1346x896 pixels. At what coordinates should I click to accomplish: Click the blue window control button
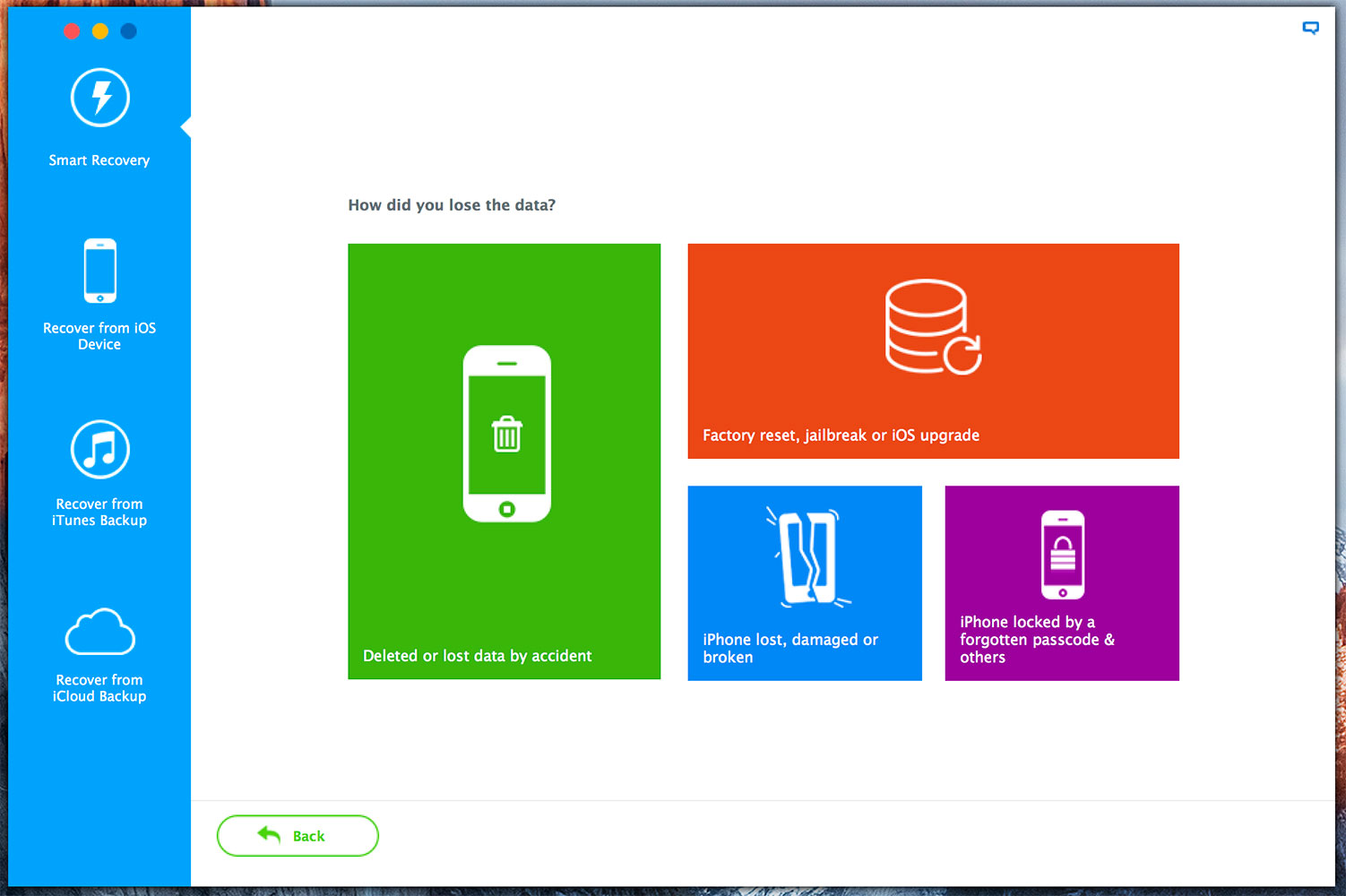point(129,31)
